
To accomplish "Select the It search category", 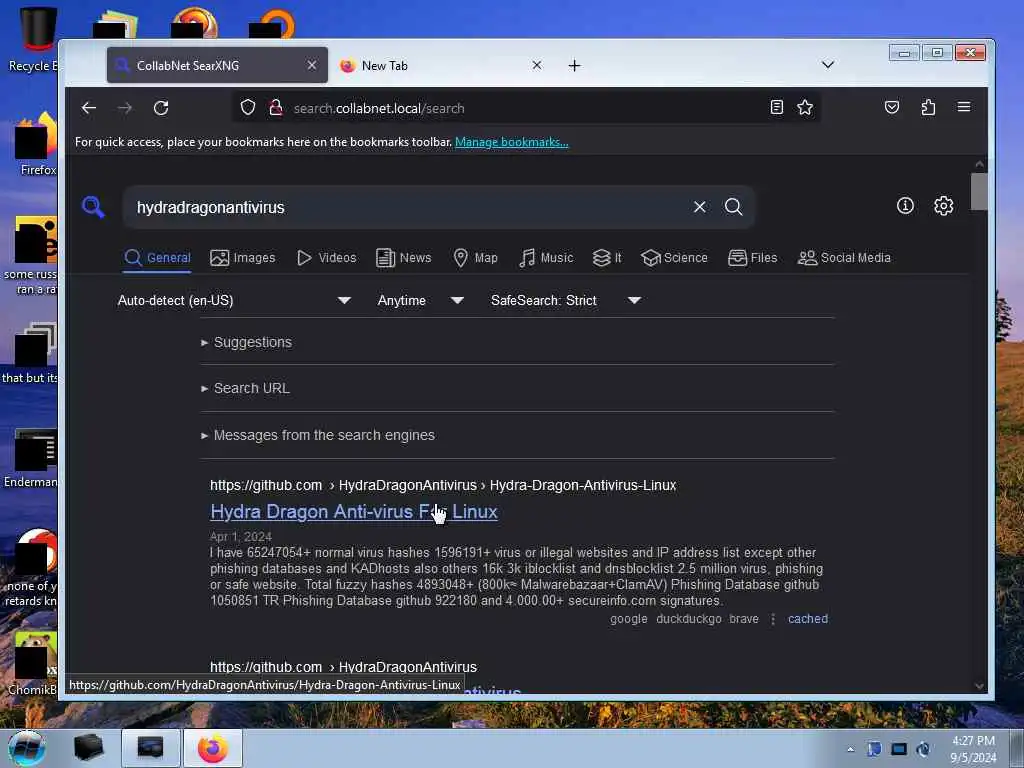I will (x=607, y=258).
